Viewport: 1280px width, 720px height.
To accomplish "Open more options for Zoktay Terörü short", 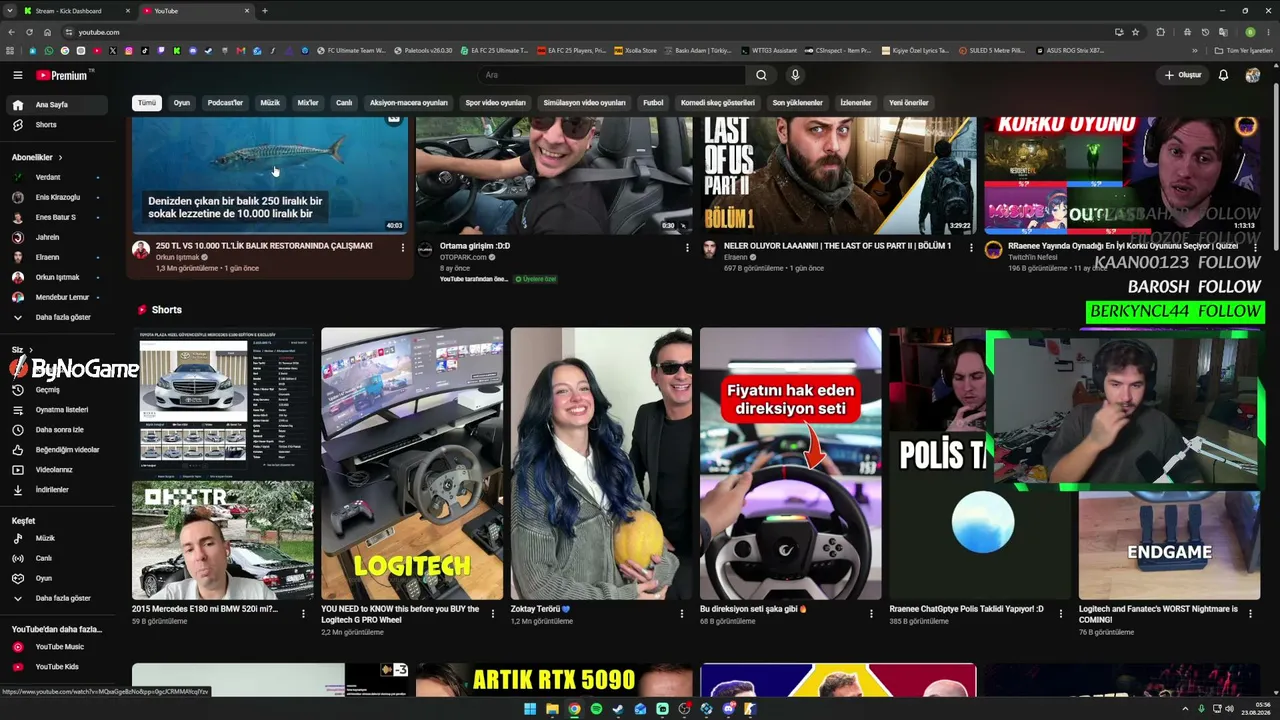I will tap(682, 613).
